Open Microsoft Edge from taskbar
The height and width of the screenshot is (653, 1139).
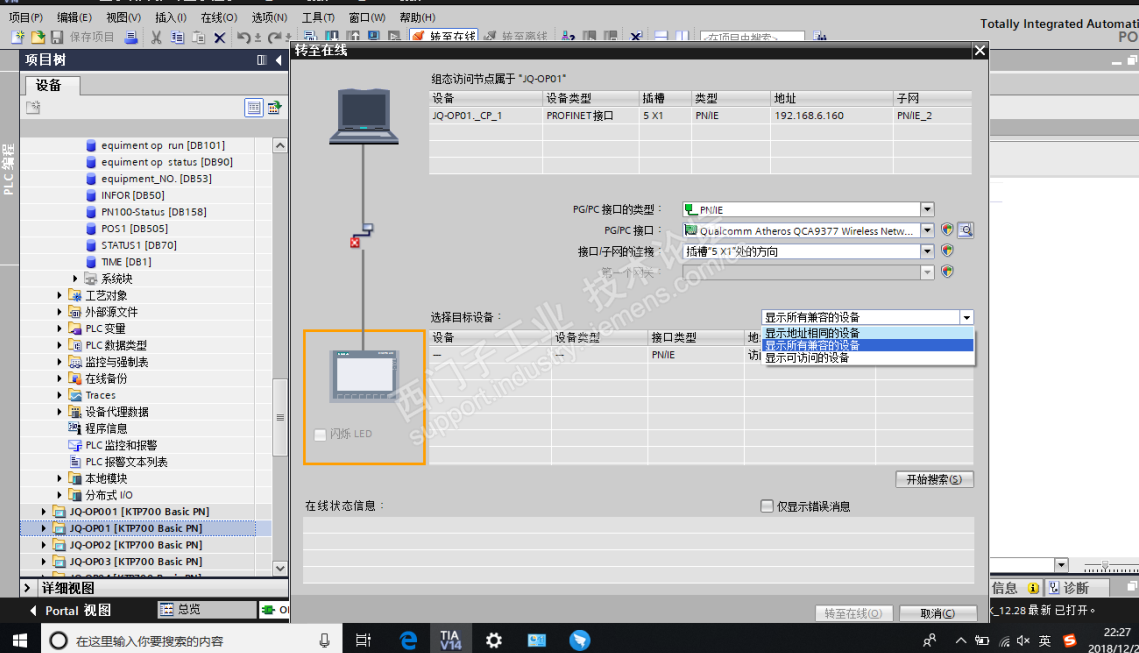(x=408, y=640)
